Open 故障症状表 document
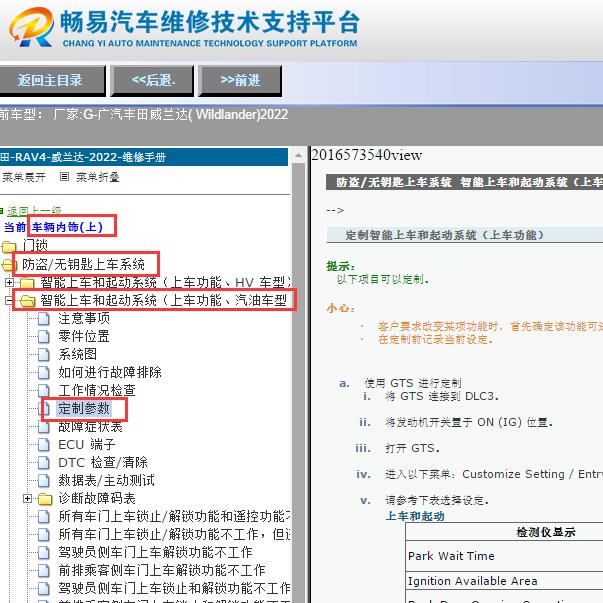The image size is (603, 603). pyautogui.click(x=90, y=427)
